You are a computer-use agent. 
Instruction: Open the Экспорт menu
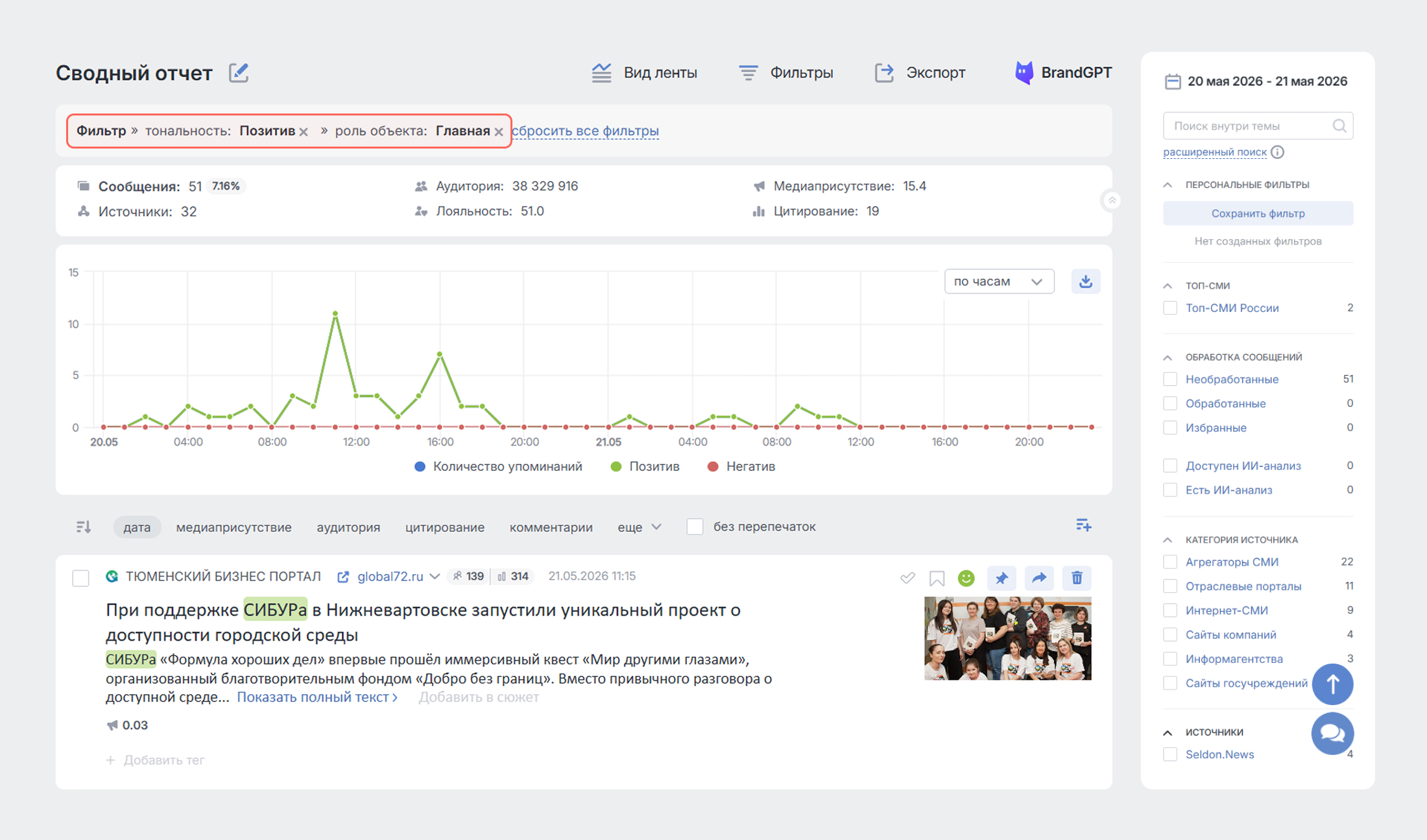[920, 73]
